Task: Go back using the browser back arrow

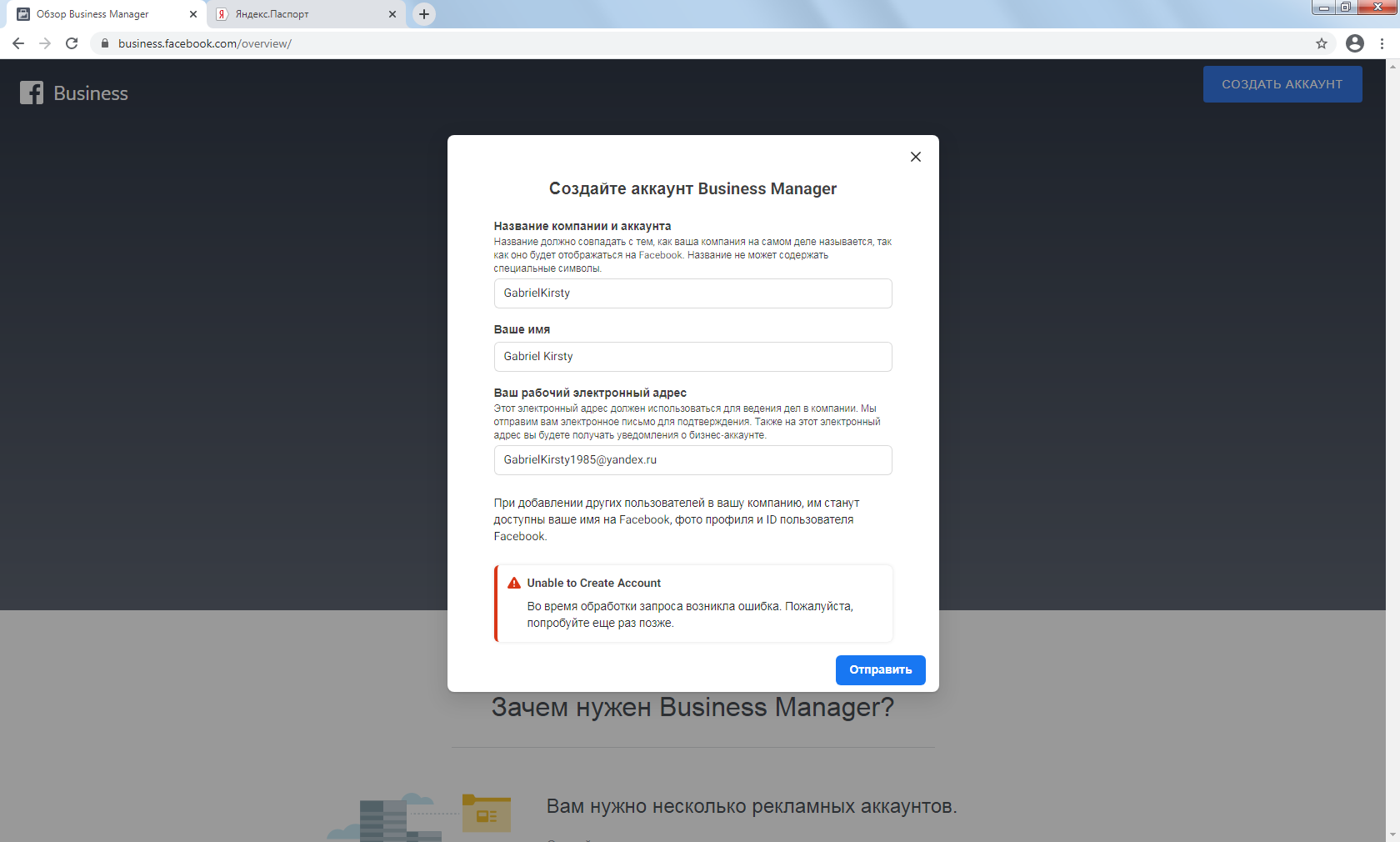Action: pyautogui.click(x=18, y=43)
